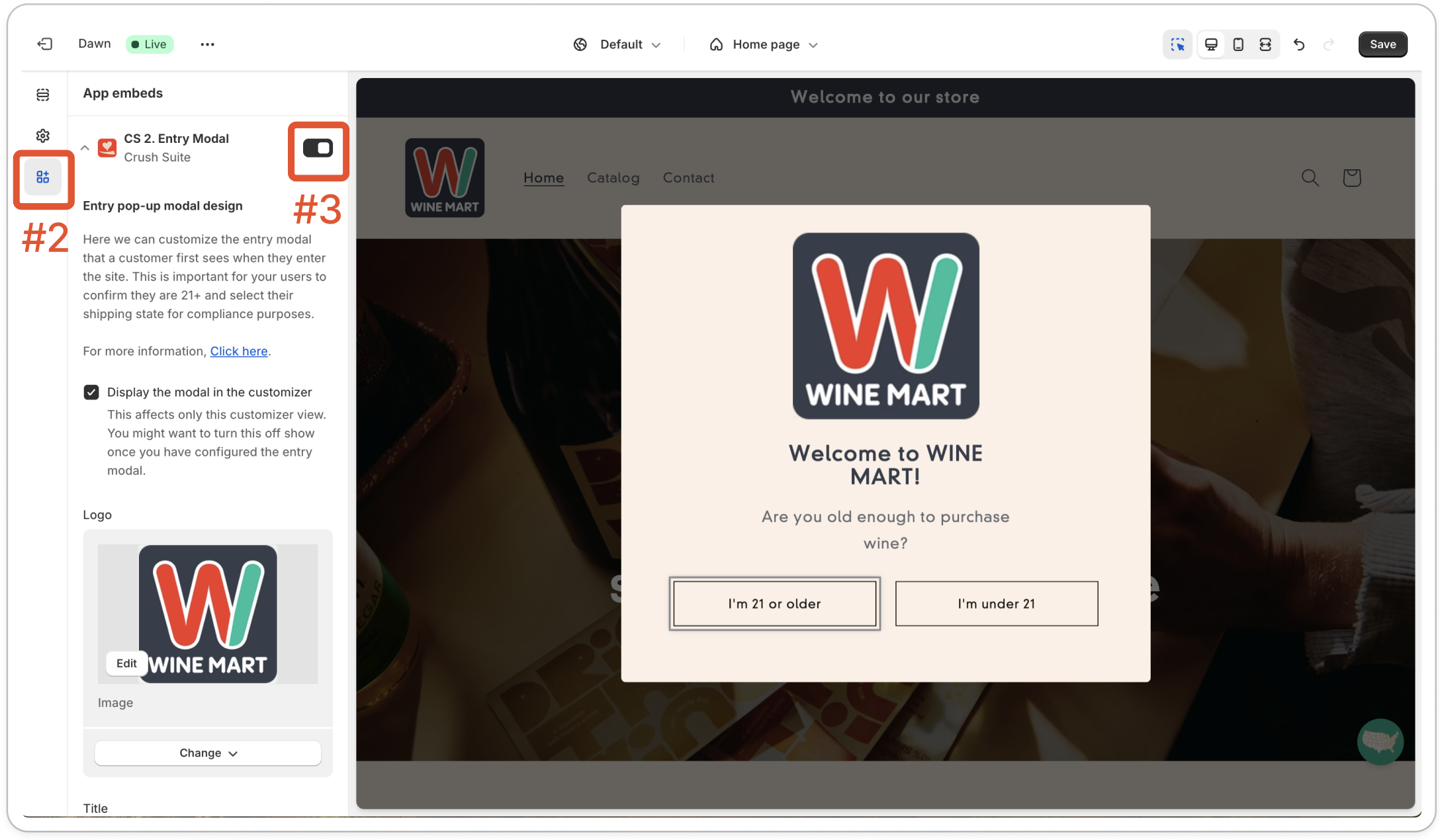Screen dimensions: 1440x840
Task: Open Theme settings gear icon
Action: 43,136
